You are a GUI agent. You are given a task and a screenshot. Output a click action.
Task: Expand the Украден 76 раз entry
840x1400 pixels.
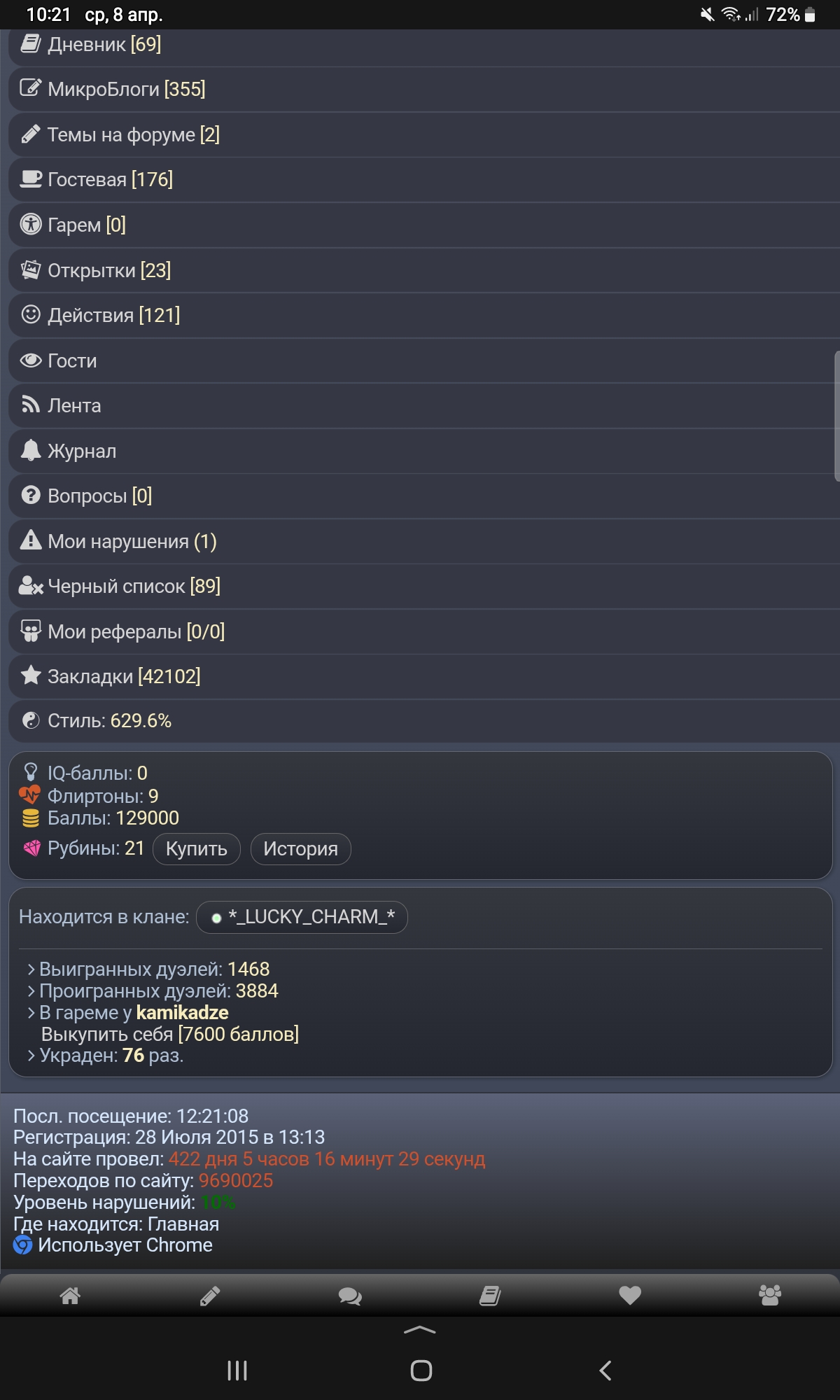106,1056
